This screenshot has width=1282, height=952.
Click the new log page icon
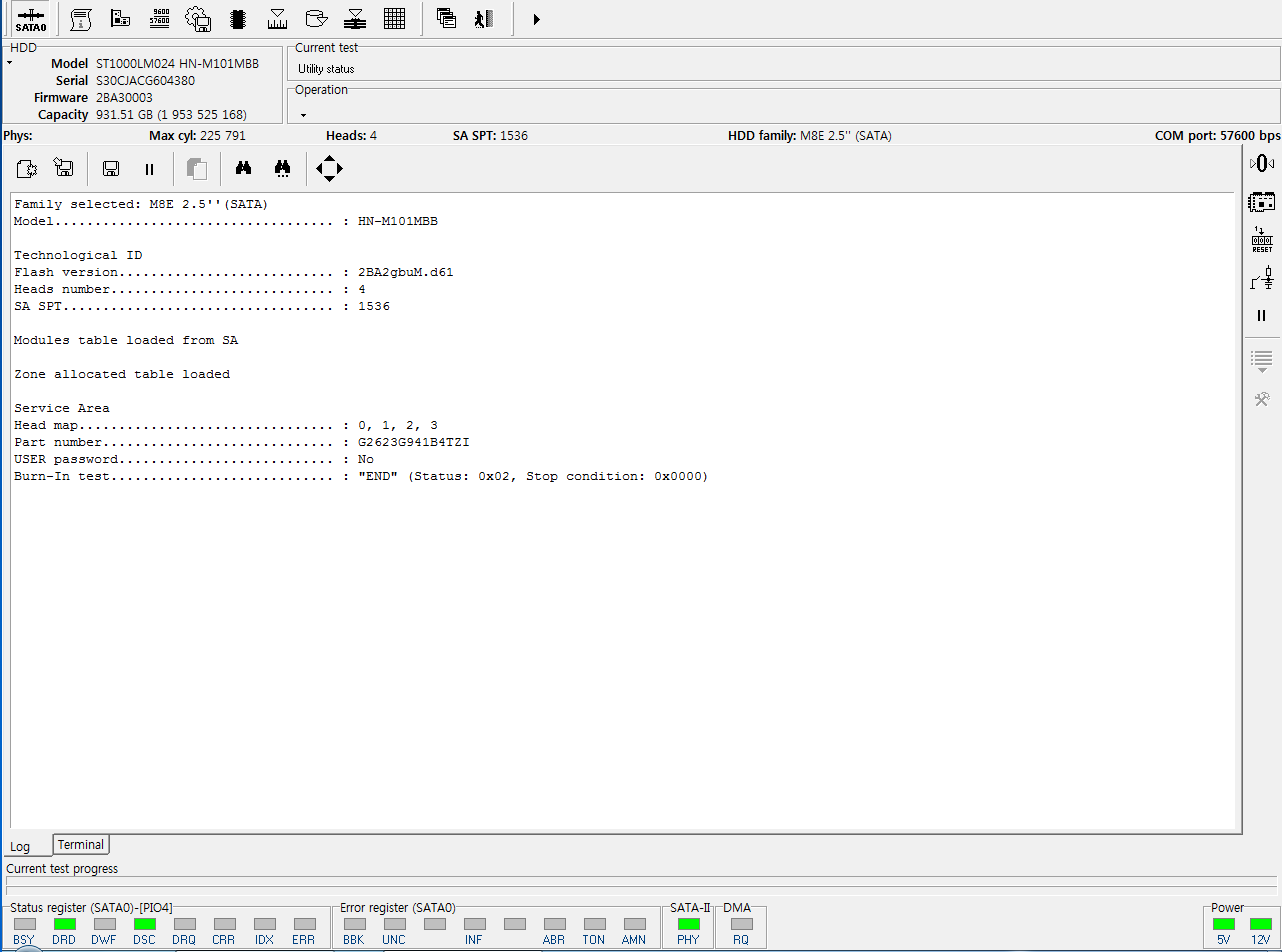(27, 169)
